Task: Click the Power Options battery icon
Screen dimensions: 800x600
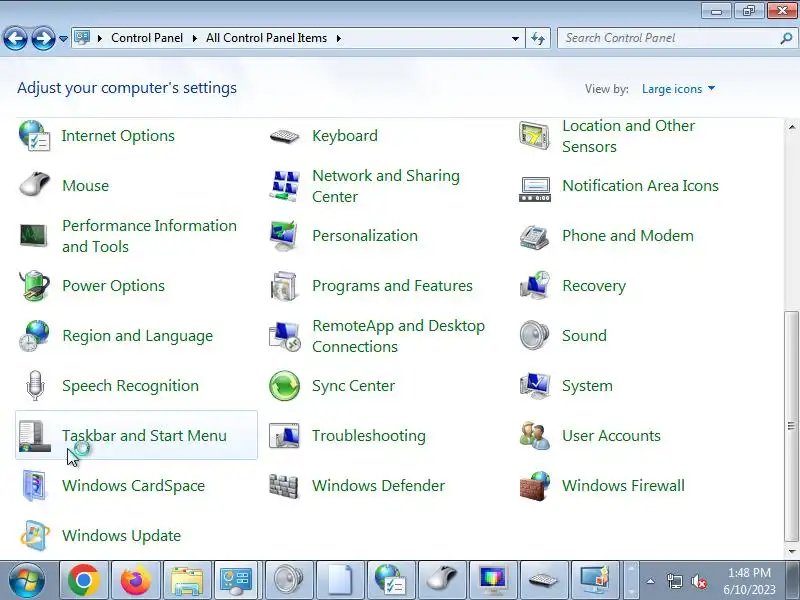Action: pyautogui.click(x=34, y=286)
